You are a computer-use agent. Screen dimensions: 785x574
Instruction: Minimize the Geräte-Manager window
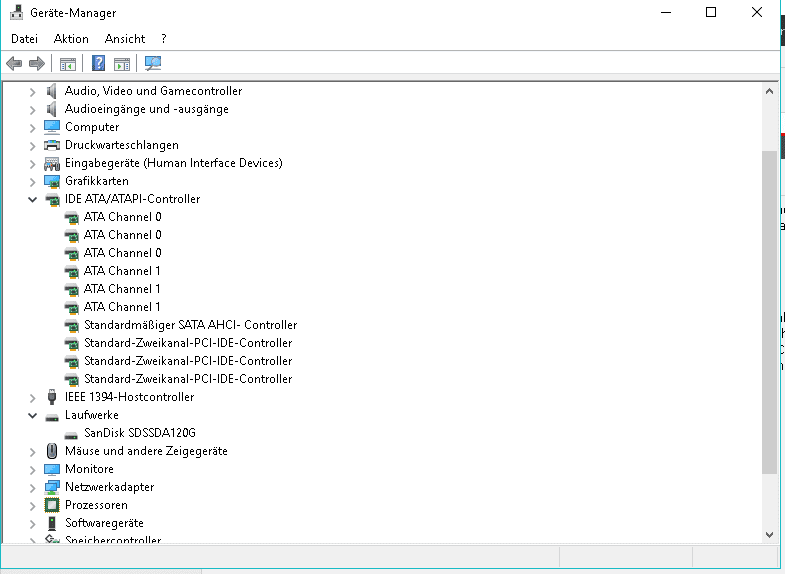coord(666,12)
